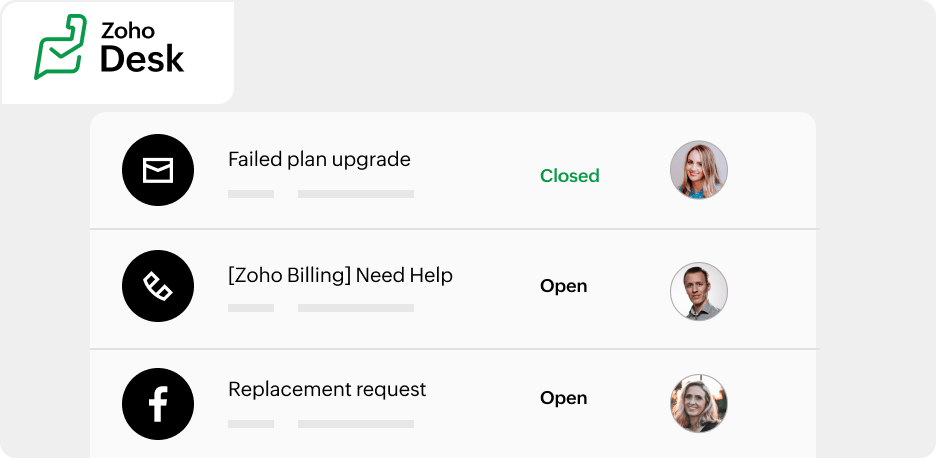Select agent avatar on Failed plan upgrade
936x458 pixels.
[x=698, y=170]
